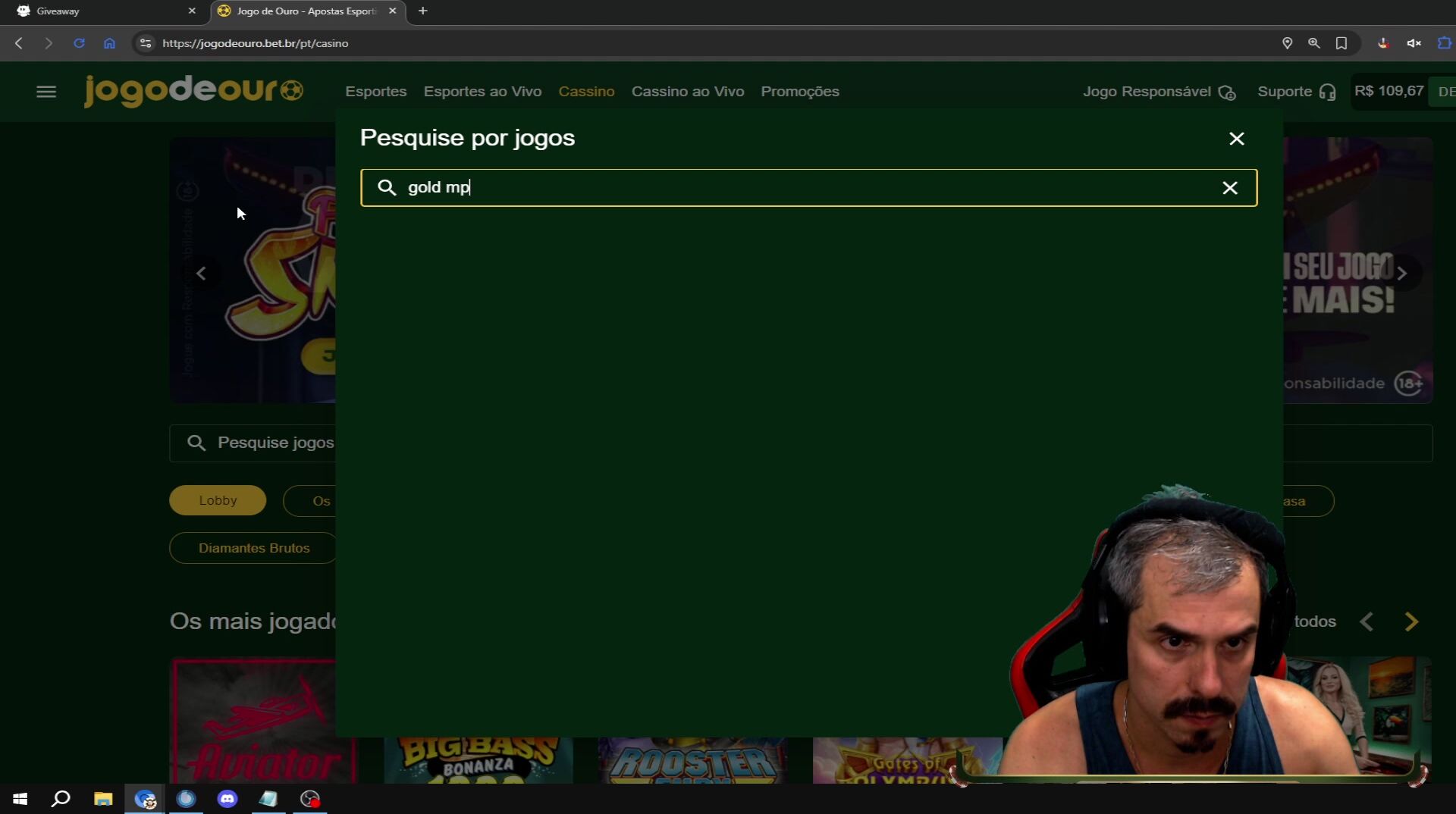
Task: Go forward in browser history
Action: (48, 43)
